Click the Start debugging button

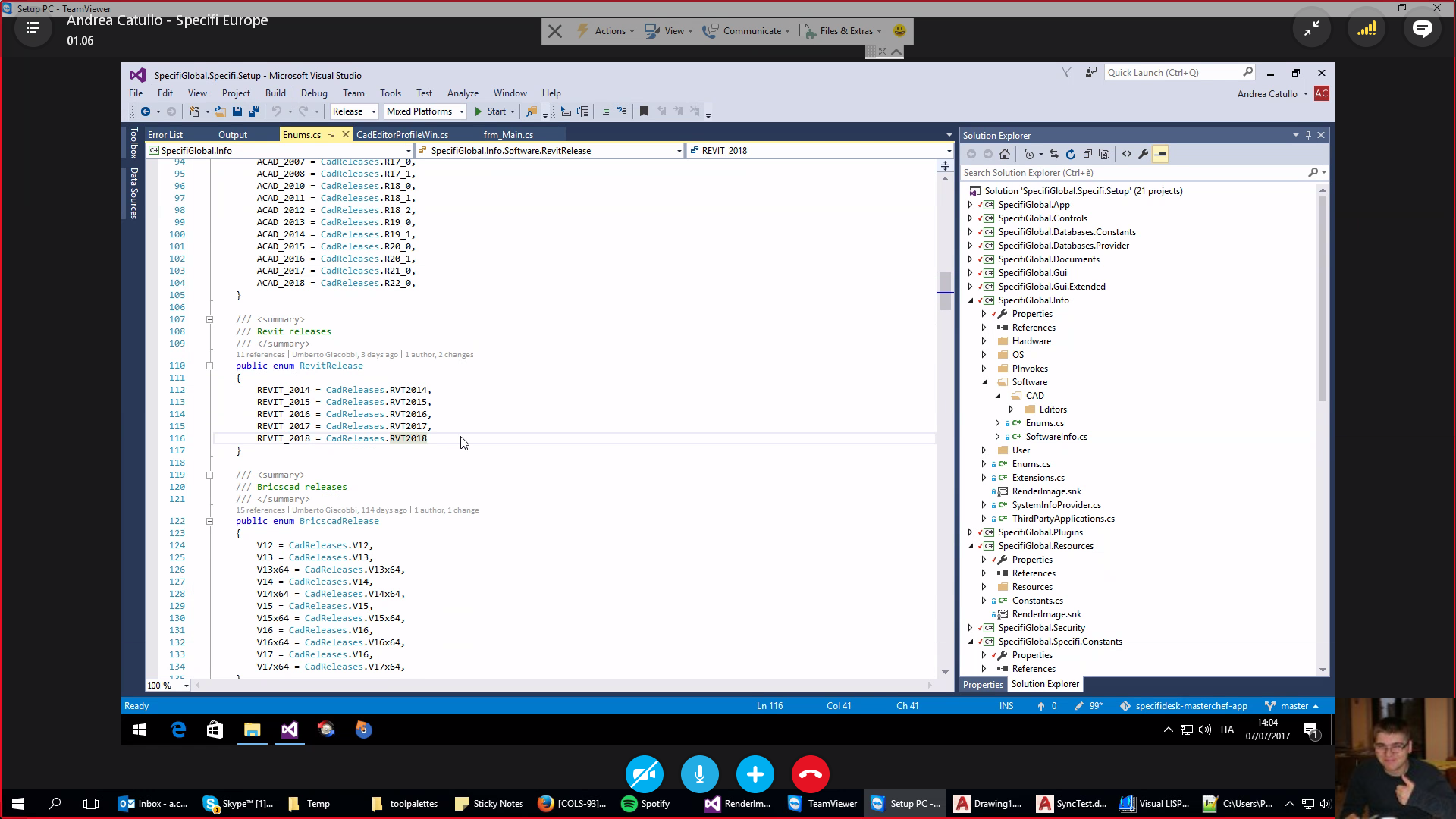[490, 111]
